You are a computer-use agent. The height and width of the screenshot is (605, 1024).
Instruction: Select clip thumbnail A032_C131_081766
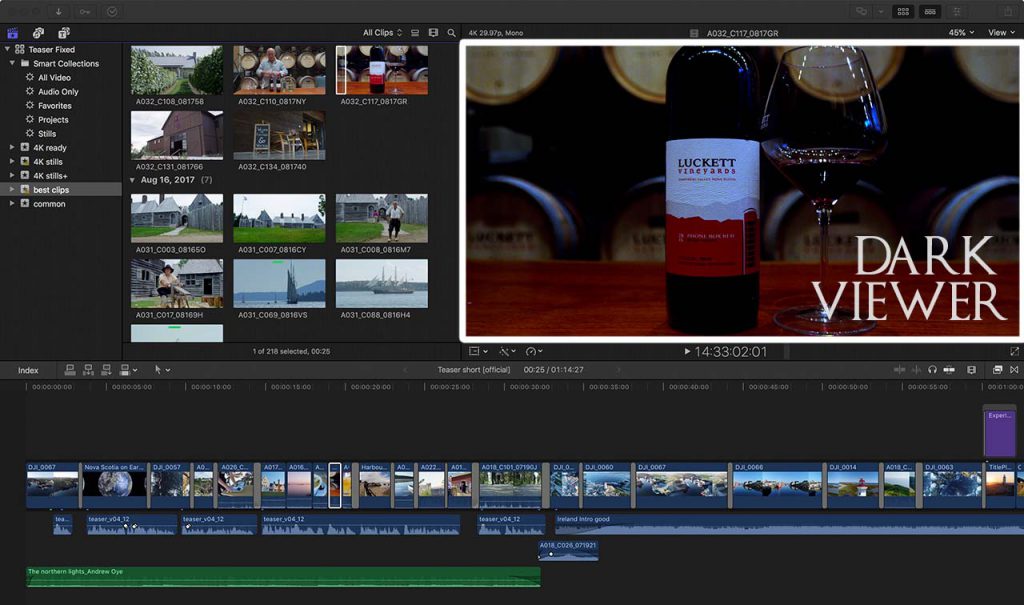(176, 135)
